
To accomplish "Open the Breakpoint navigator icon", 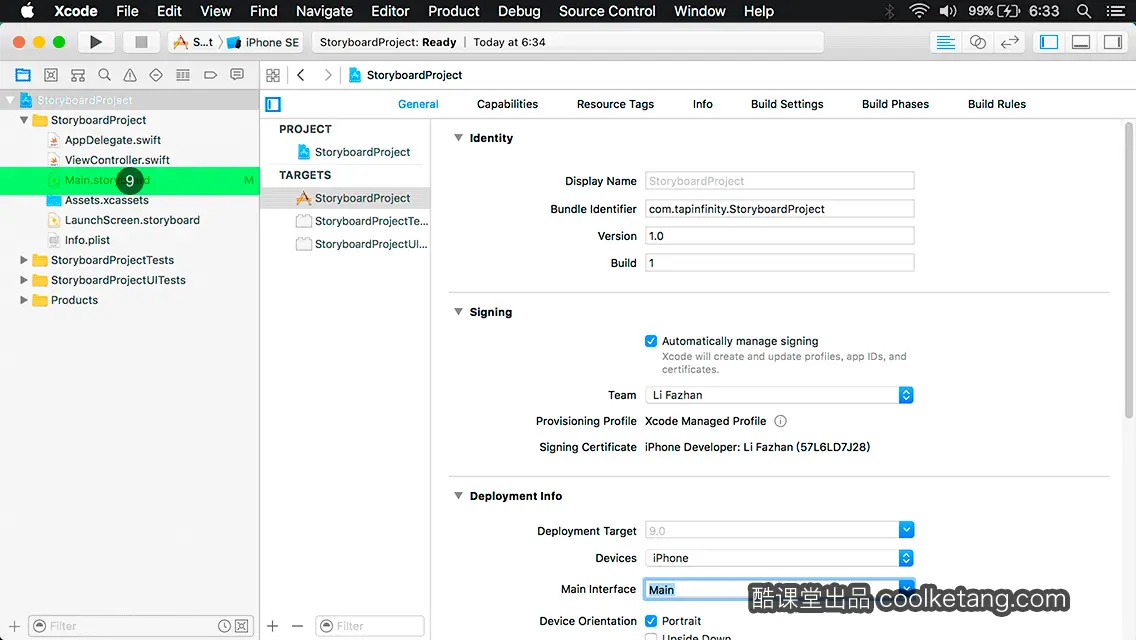I will [x=210, y=75].
